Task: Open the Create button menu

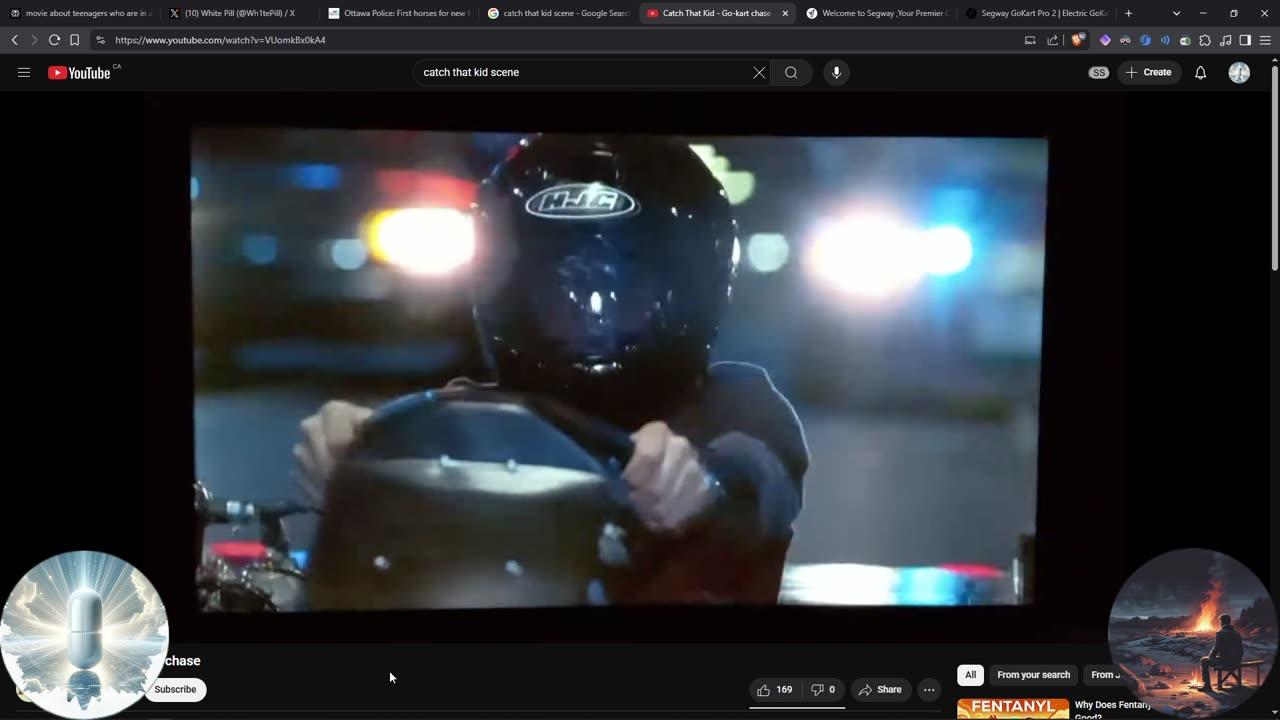Action: (1148, 72)
